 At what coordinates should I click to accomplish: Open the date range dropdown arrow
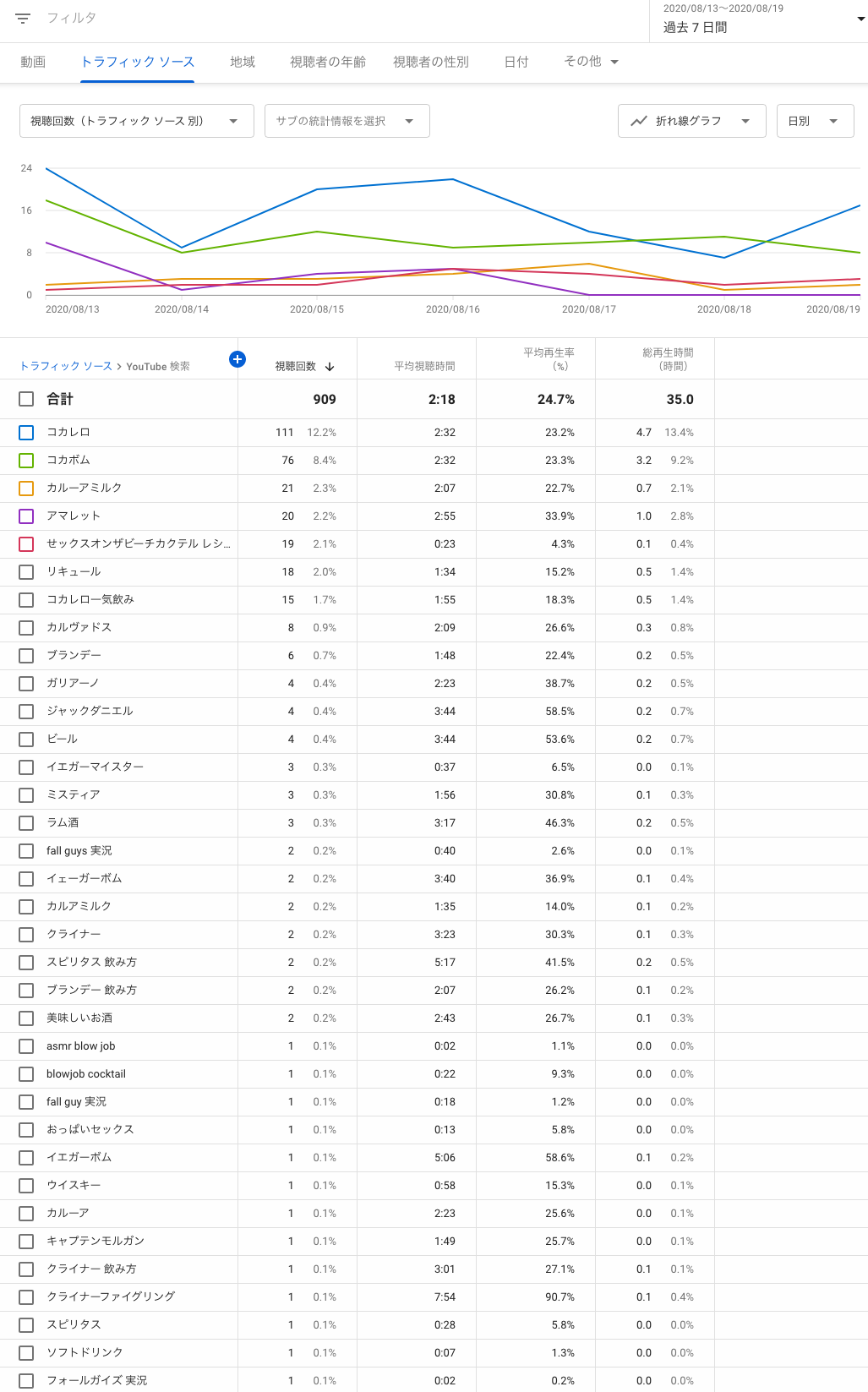pos(860,19)
